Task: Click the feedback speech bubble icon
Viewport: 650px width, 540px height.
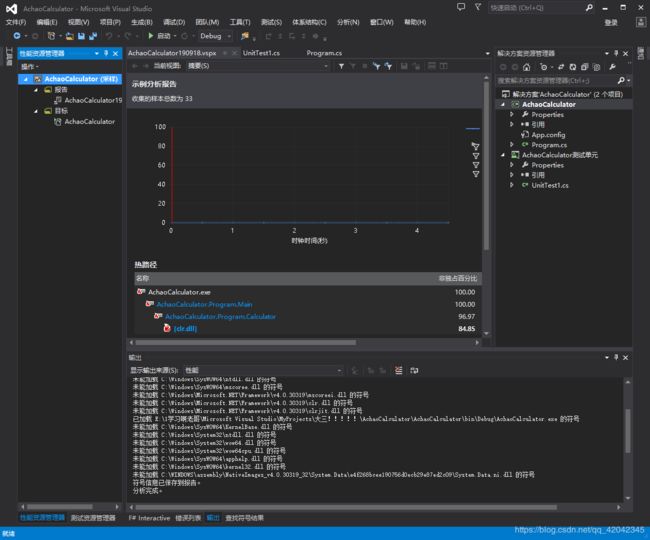Action: (461, 7)
